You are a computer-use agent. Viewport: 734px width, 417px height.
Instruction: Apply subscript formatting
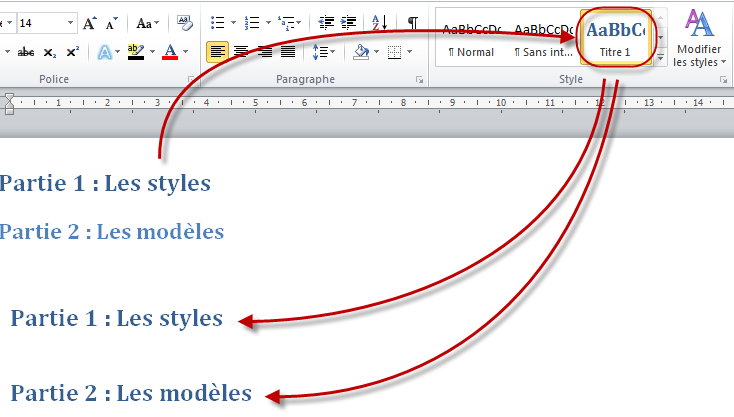(50, 52)
